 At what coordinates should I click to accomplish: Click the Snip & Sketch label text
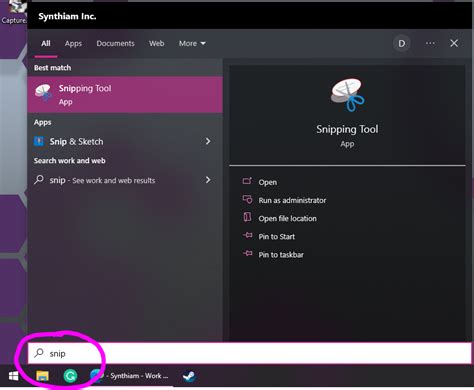76,141
